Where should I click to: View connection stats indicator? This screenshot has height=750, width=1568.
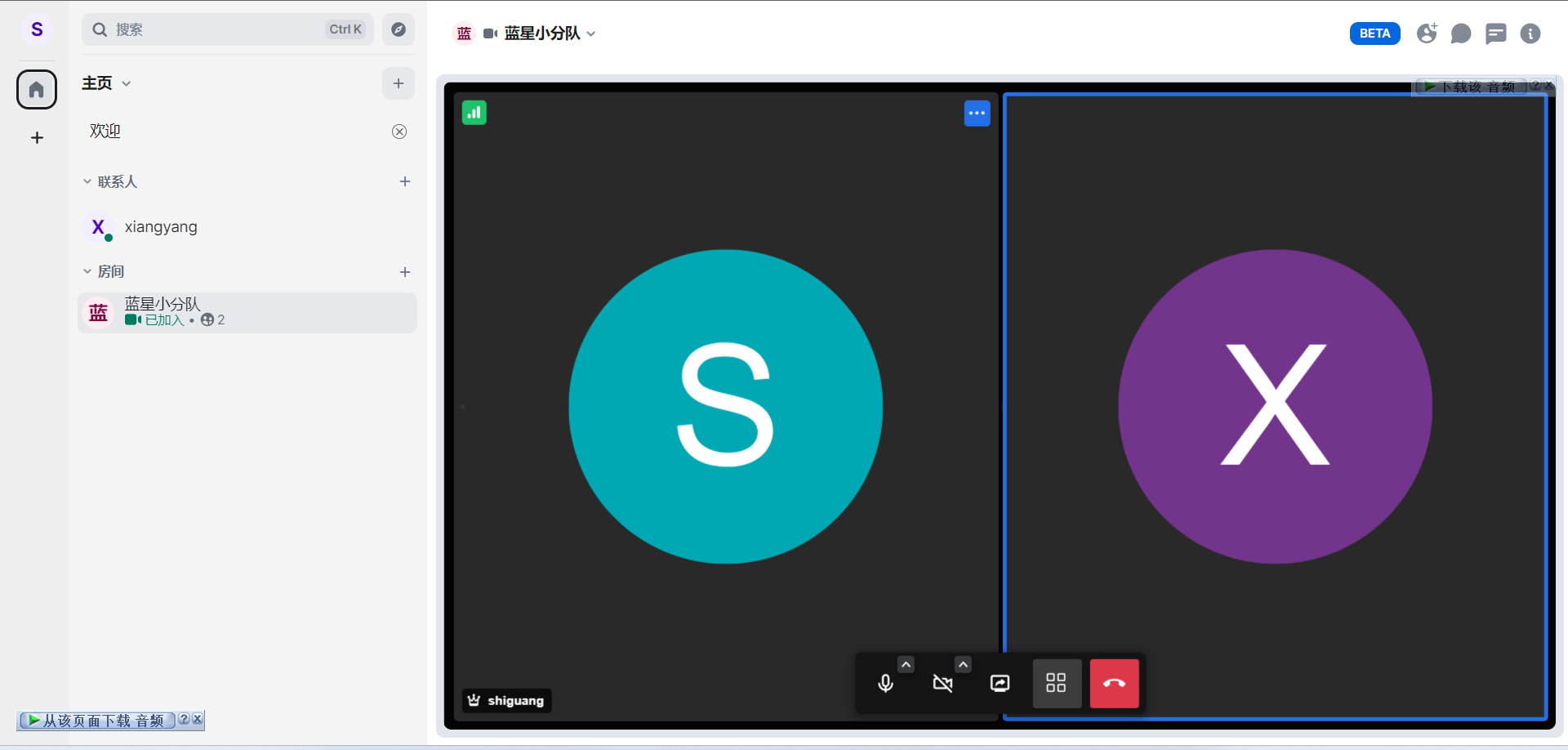click(474, 113)
